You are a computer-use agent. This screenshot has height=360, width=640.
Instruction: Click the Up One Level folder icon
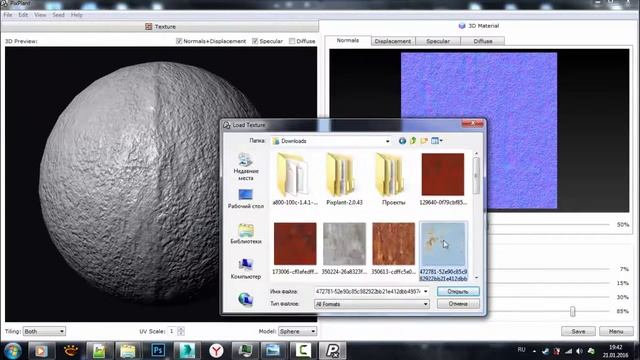click(413, 141)
